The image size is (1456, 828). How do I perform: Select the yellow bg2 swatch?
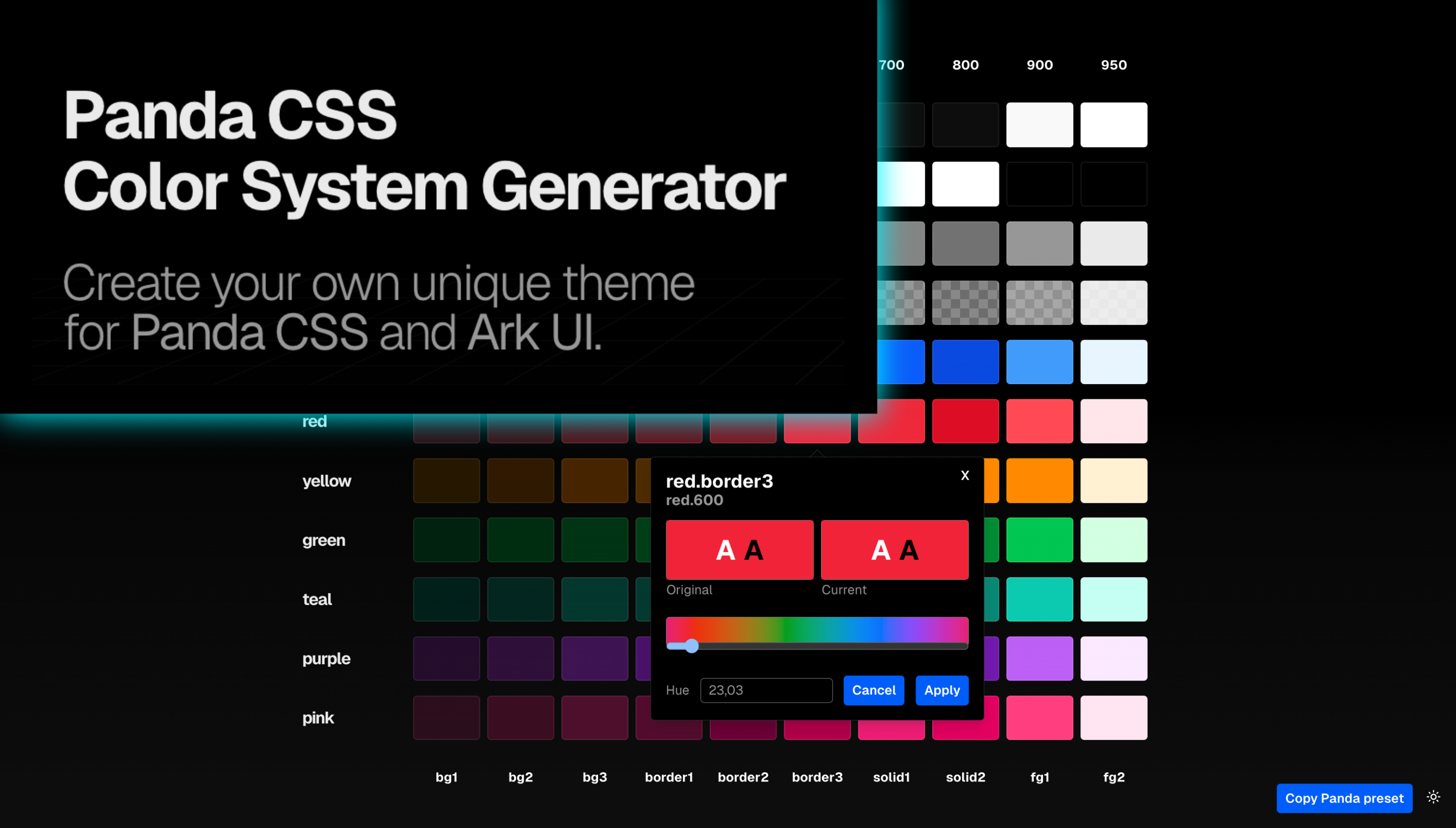point(520,481)
